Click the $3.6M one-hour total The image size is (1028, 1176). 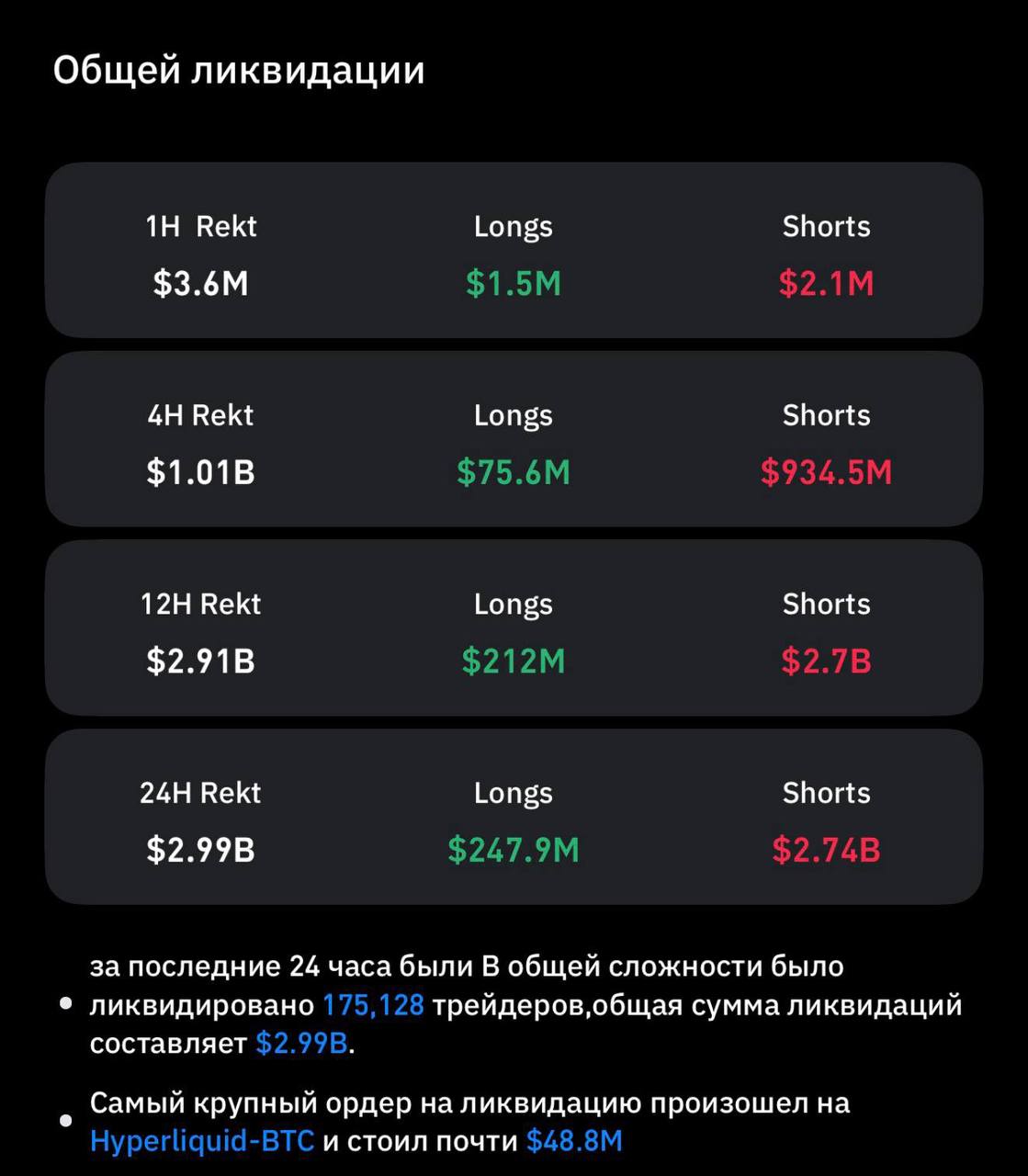(x=200, y=283)
